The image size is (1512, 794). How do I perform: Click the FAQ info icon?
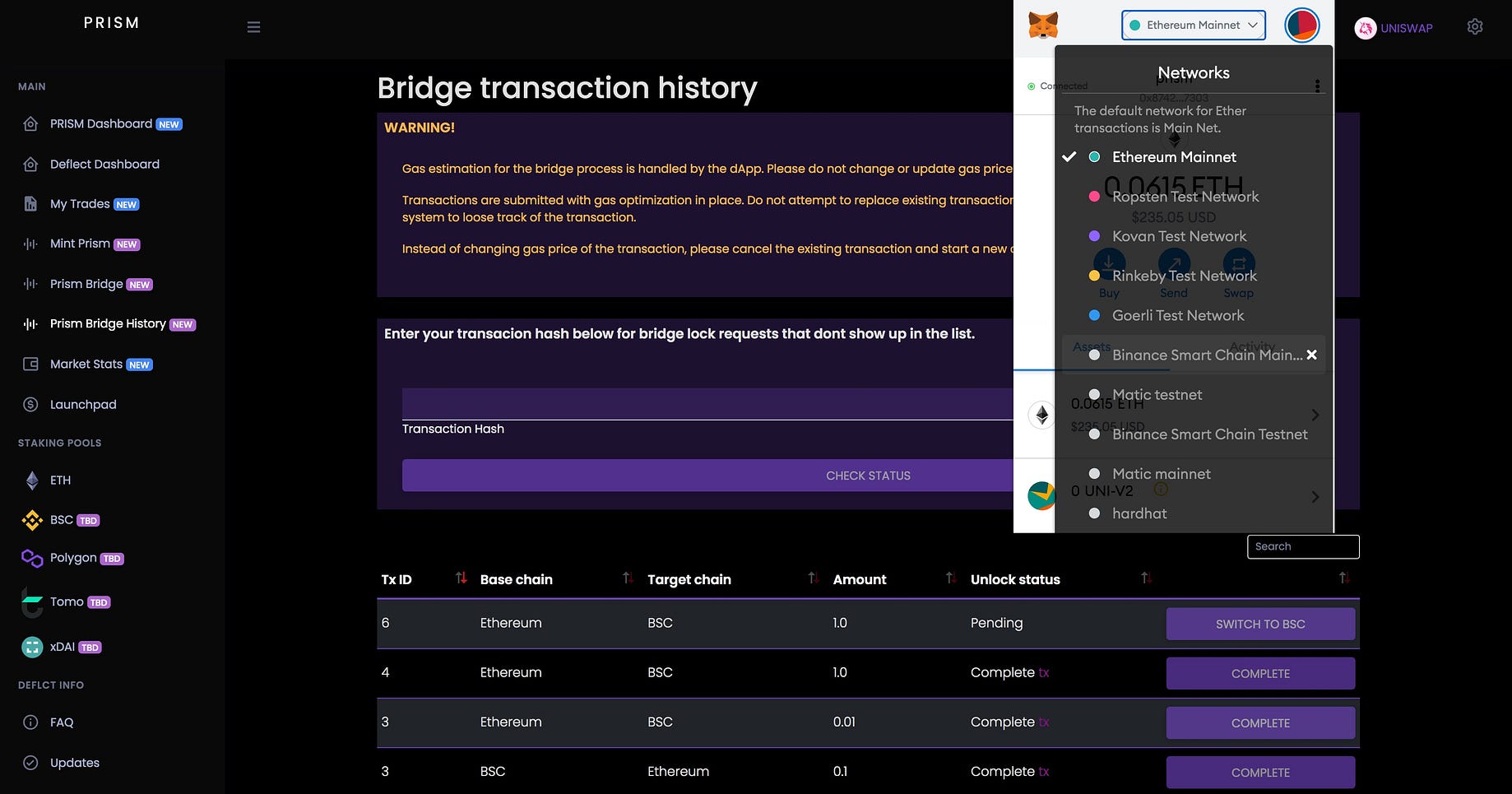click(x=30, y=722)
